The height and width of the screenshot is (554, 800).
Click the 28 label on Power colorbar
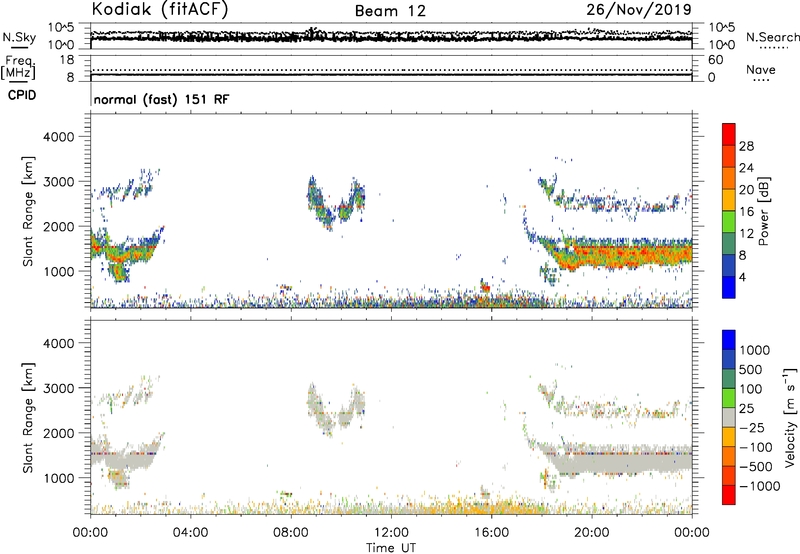(x=746, y=146)
